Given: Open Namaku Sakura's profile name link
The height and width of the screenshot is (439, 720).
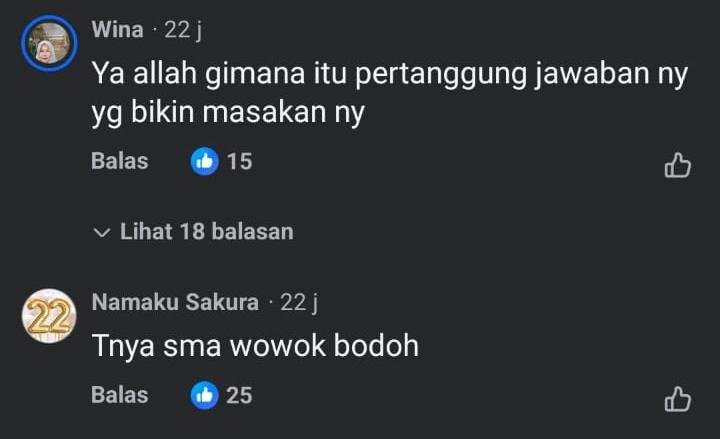Looking at the screenshot, I should 175,302.
